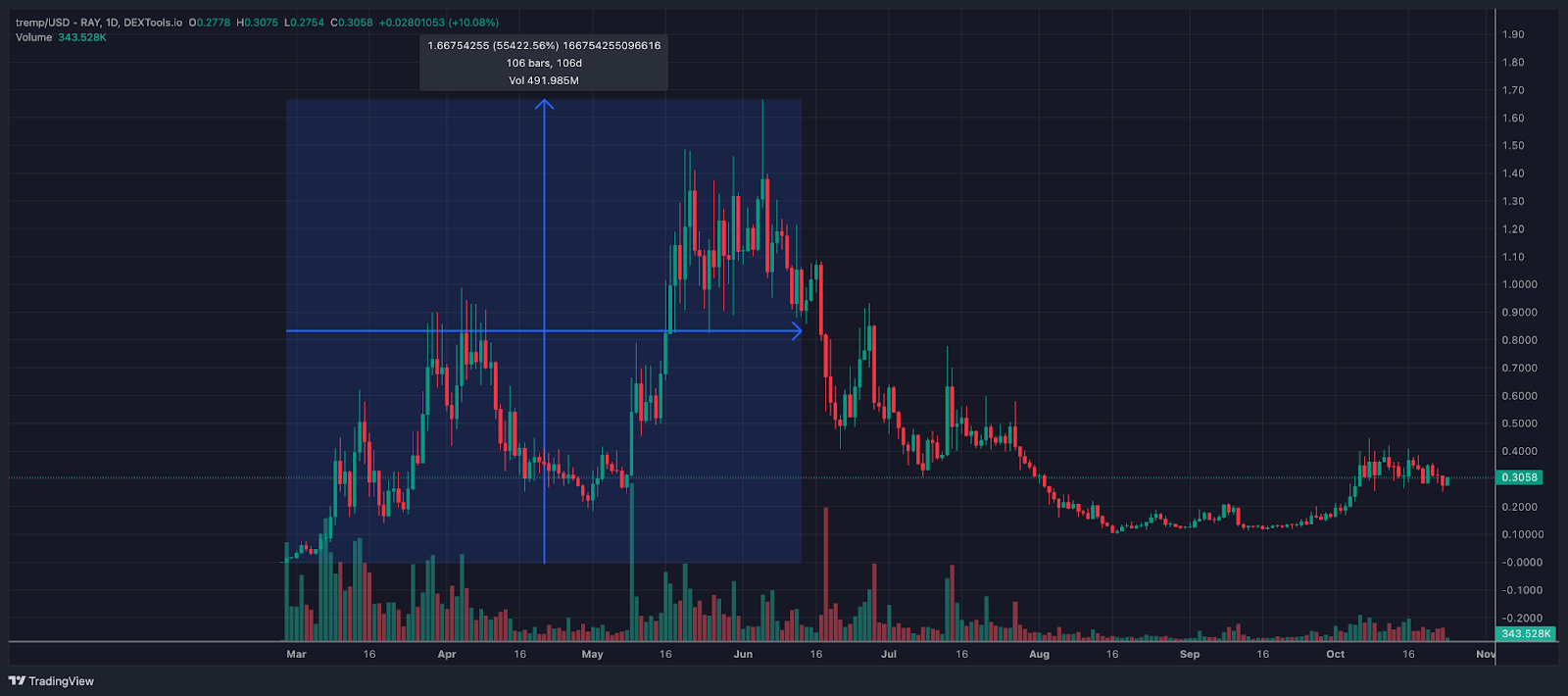Click the 0.5000 price axis label

click(x=1520, y=423)
